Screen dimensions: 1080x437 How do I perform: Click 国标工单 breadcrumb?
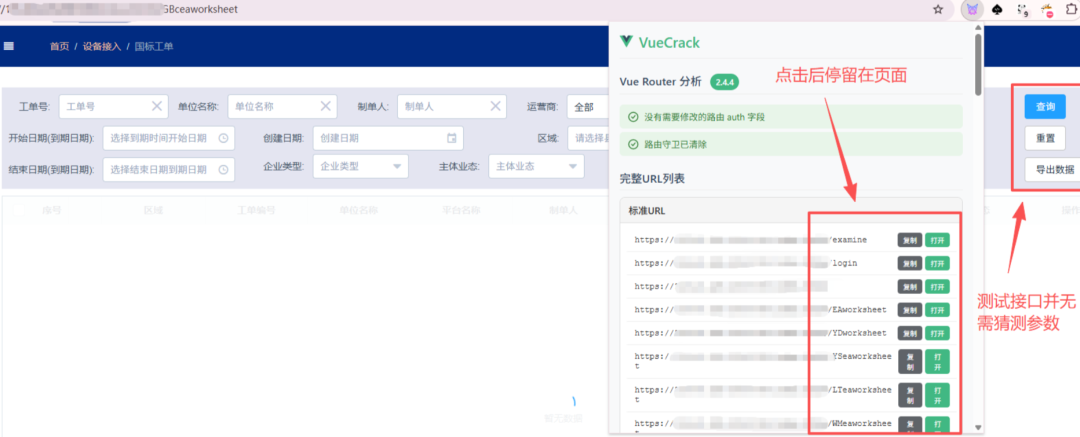[154, 46]
